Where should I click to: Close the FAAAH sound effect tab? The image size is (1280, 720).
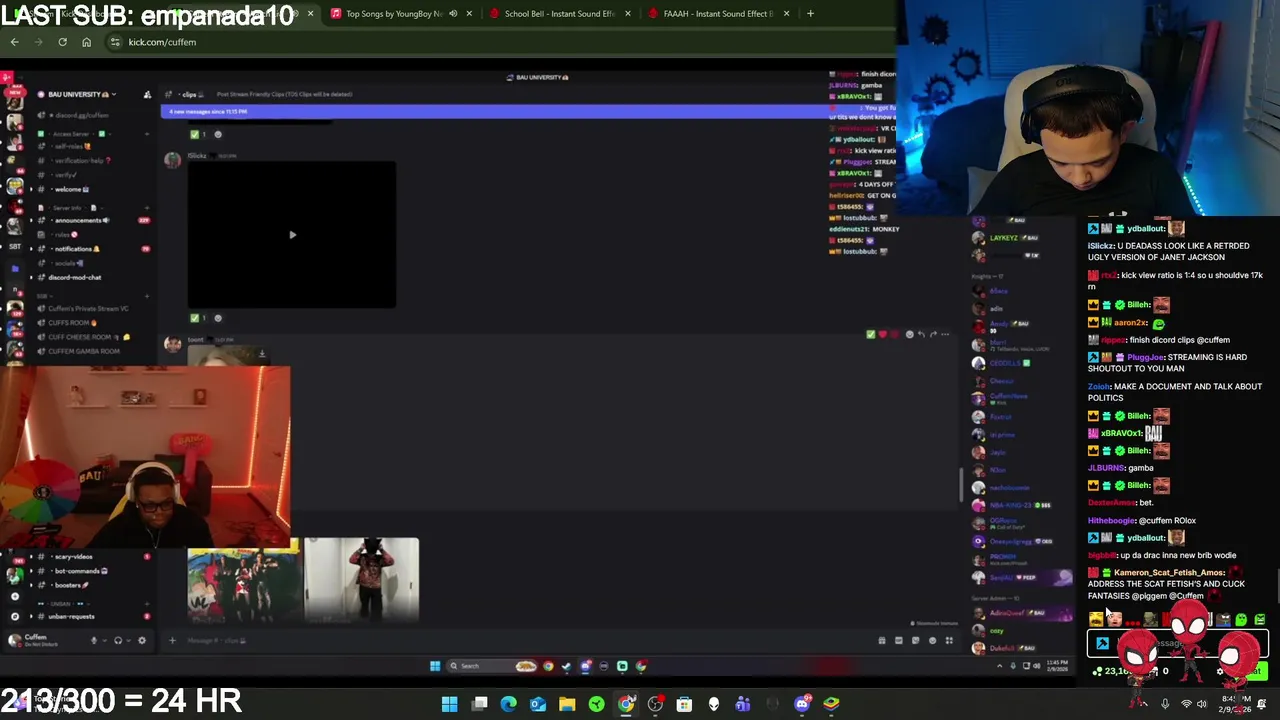[786, 14]
